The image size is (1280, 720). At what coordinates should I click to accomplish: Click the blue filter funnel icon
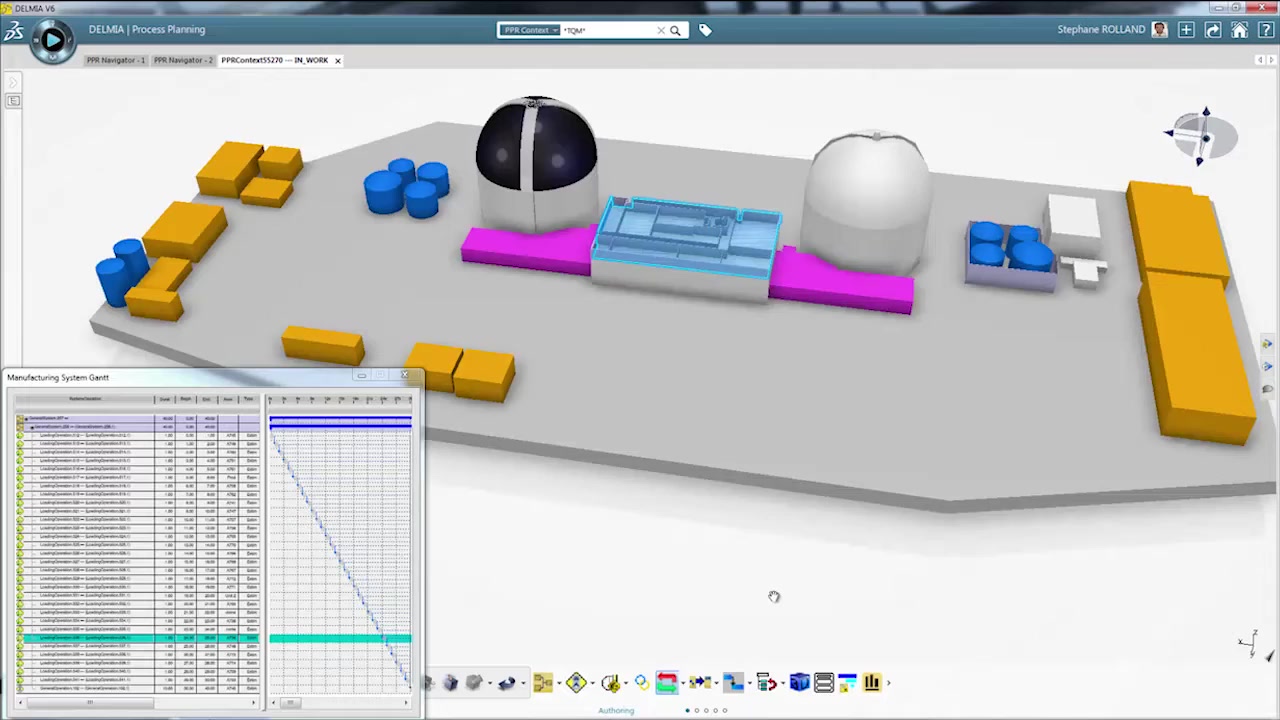(847, 683)
